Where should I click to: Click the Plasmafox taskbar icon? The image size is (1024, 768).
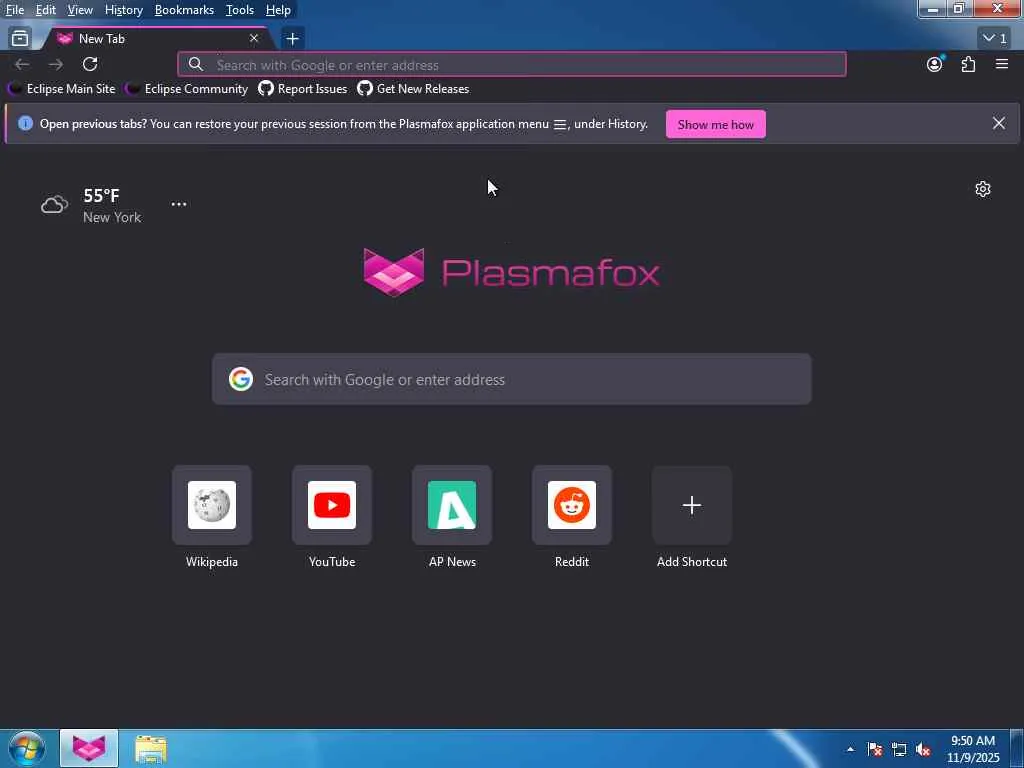89,749
